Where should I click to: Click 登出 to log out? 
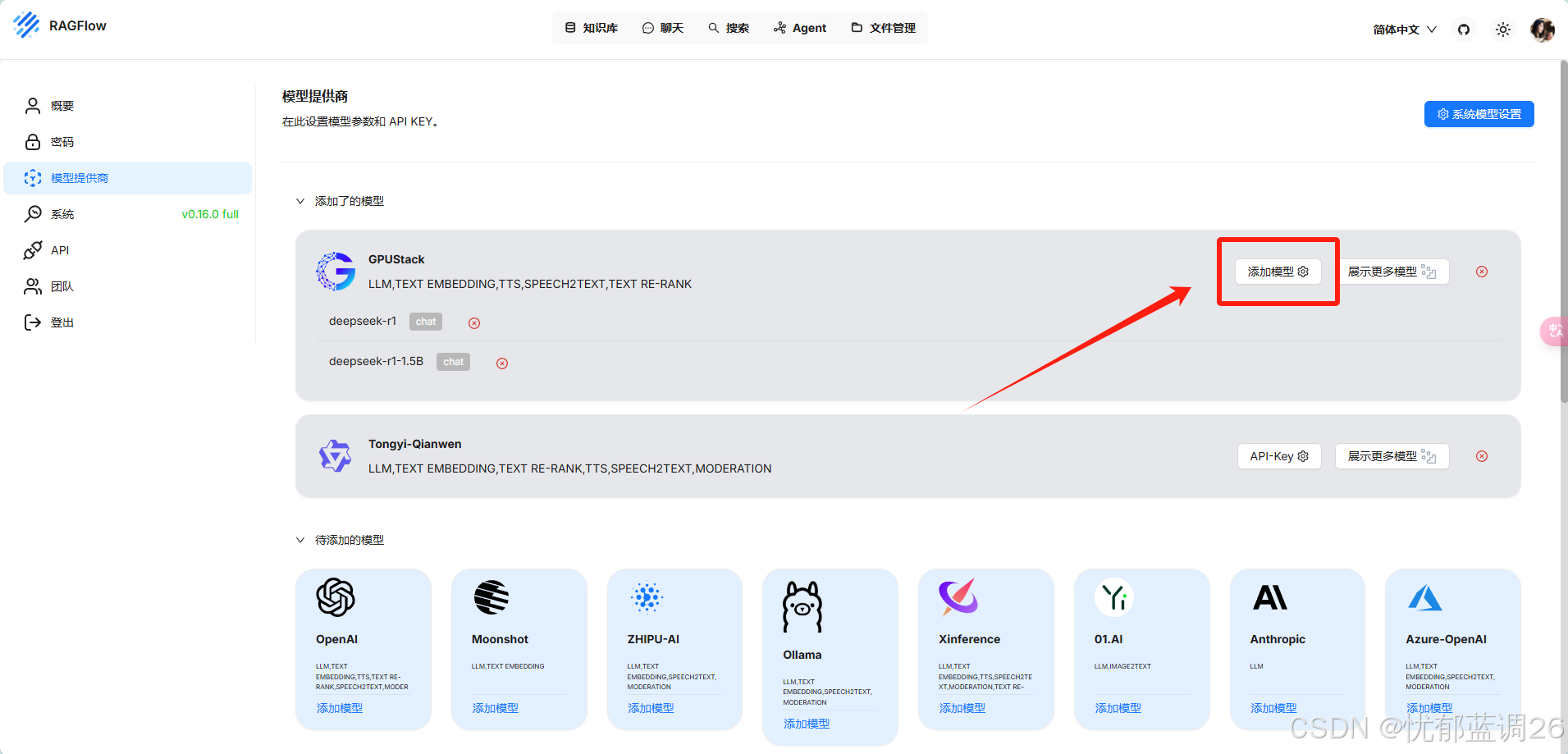click(x=128, y=322)
